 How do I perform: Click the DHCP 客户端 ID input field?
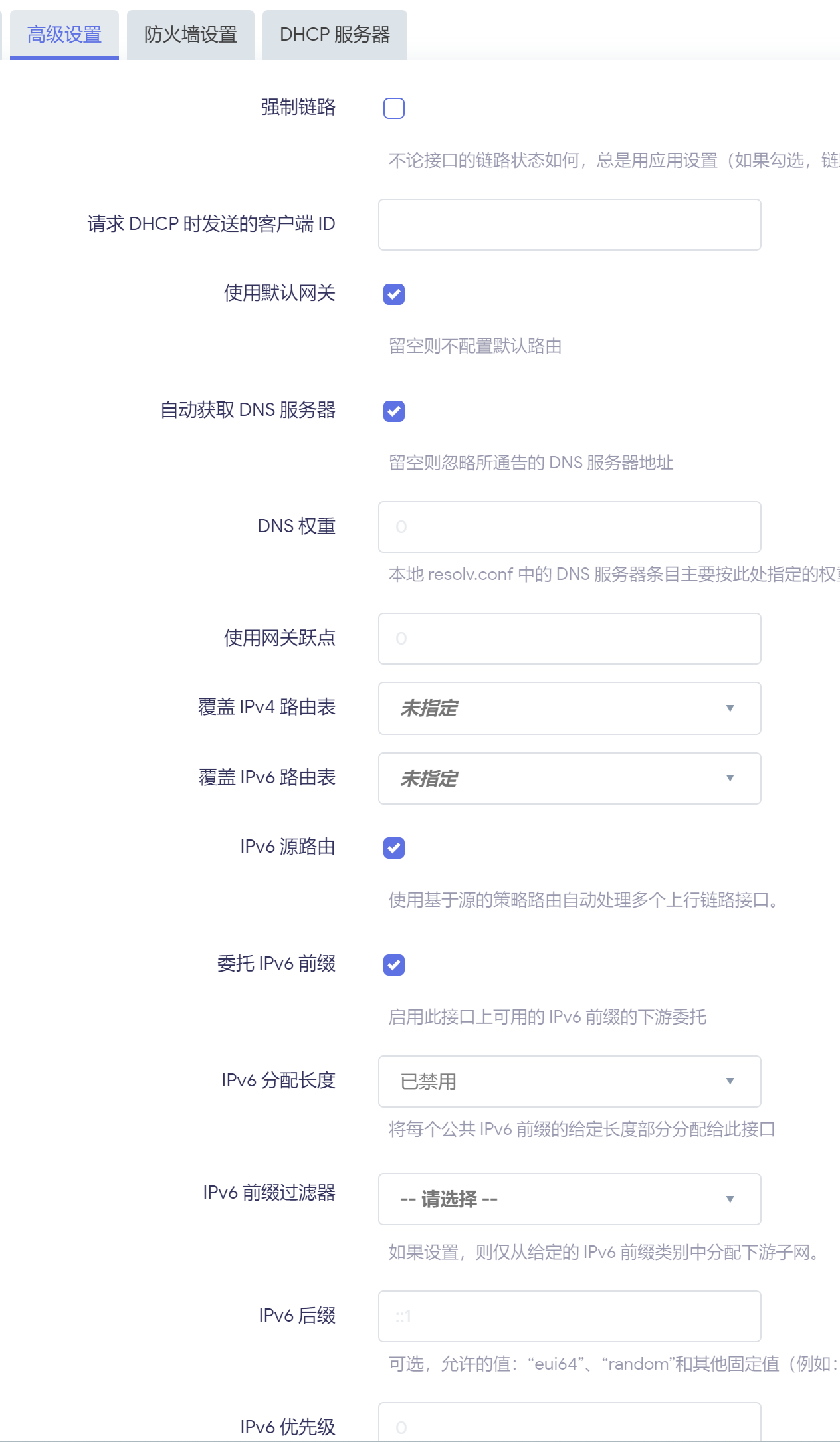click(x=570, y=225)
